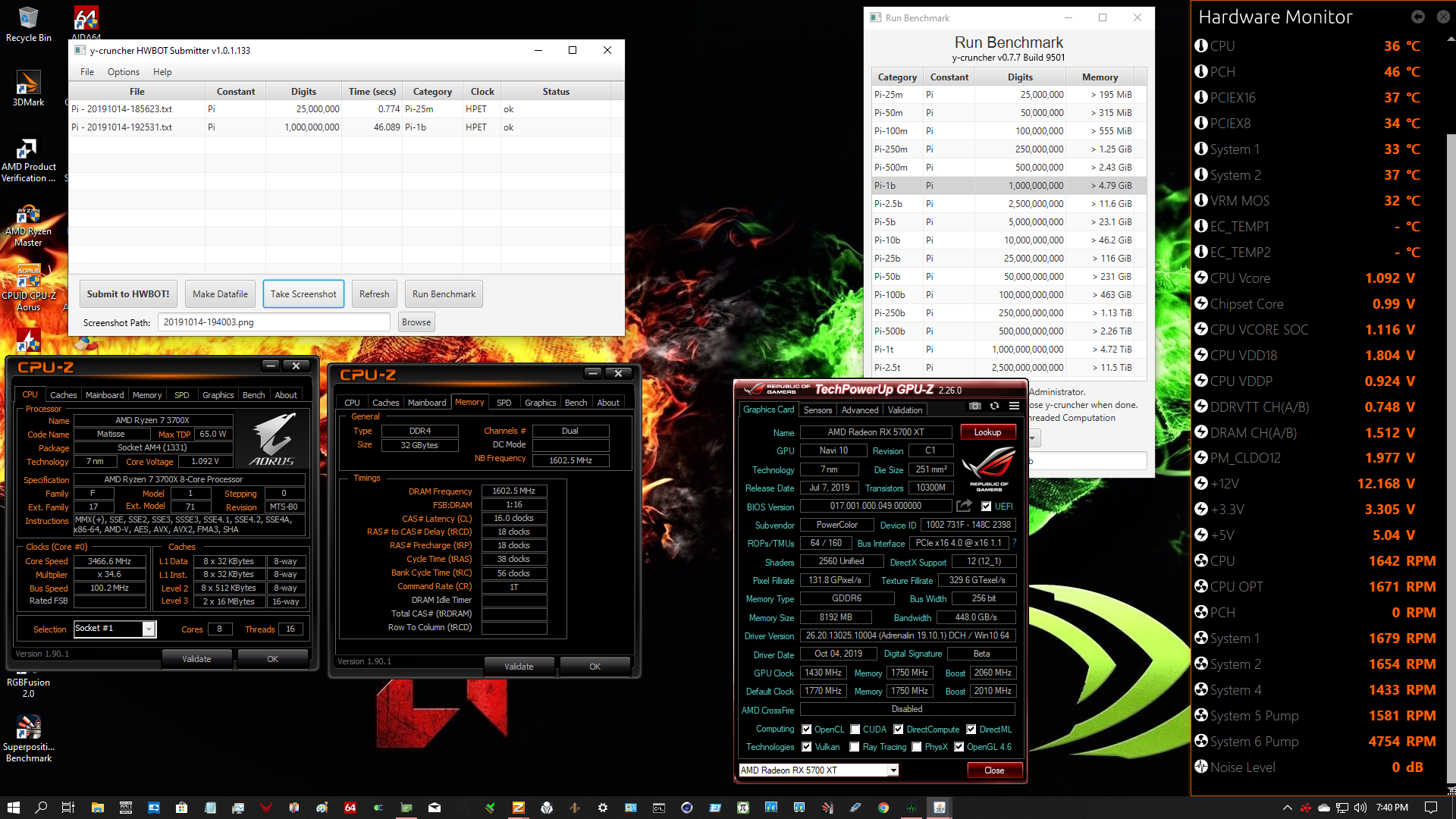This screenshot has height=819, width=1456.
Task: Open the File menu in y-cruncher Submitter
Action: click(87, 72)
